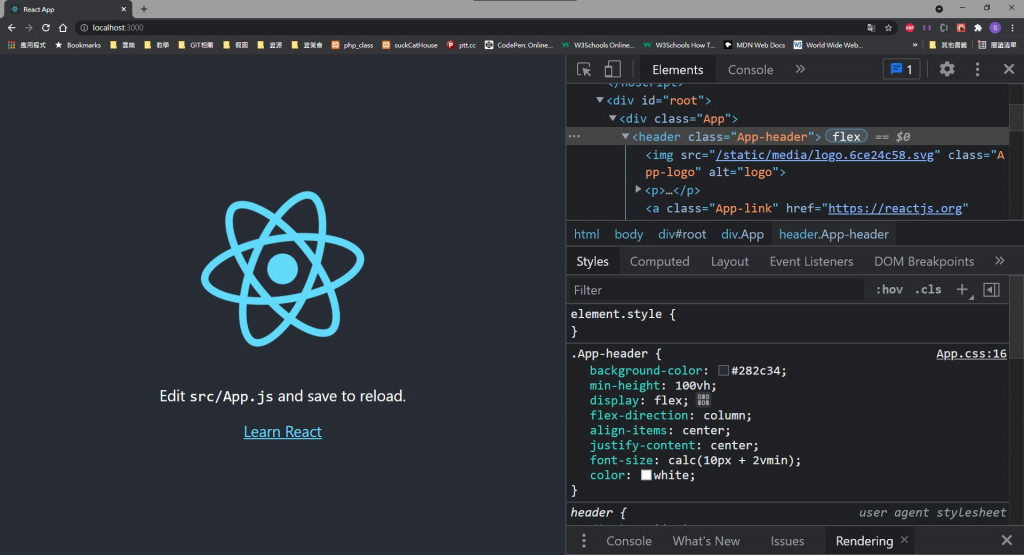Open the translate page icon
The image size is (1024, 555).
pos(871,27)
